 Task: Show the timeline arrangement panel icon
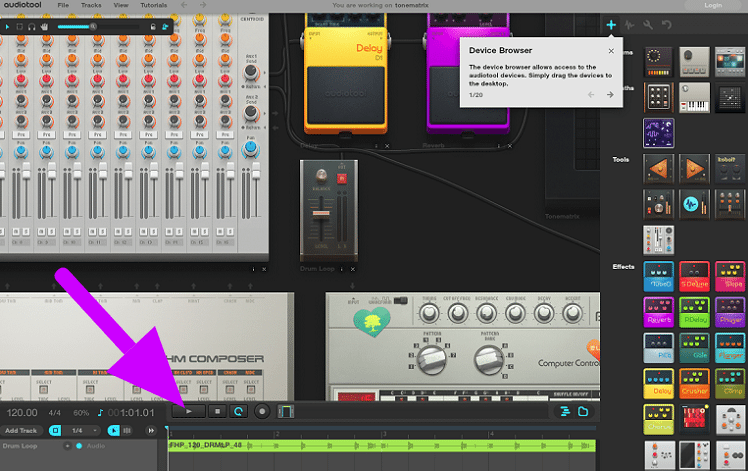coord(565,411)
